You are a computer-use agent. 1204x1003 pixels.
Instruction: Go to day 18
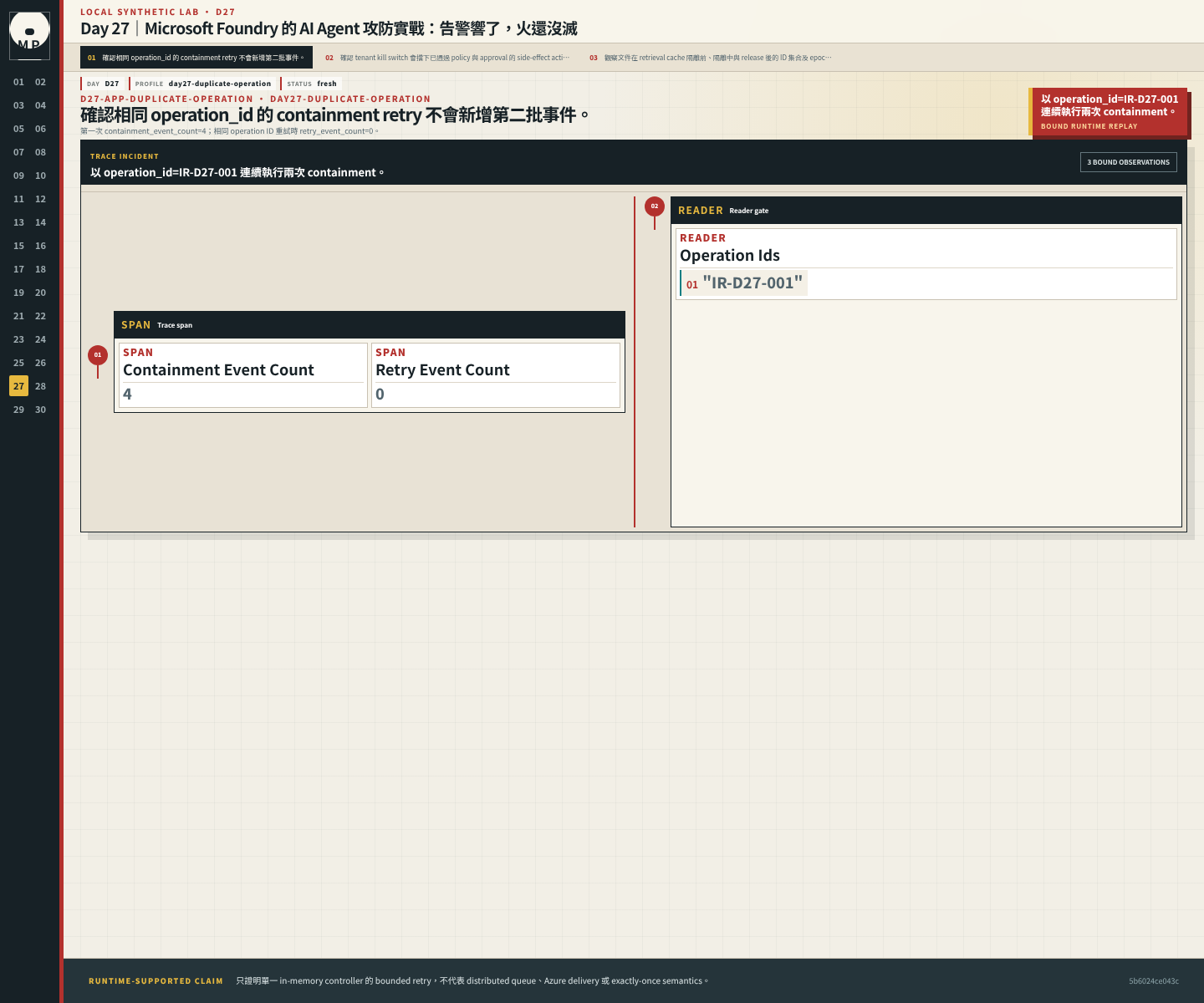coord(40,269)
